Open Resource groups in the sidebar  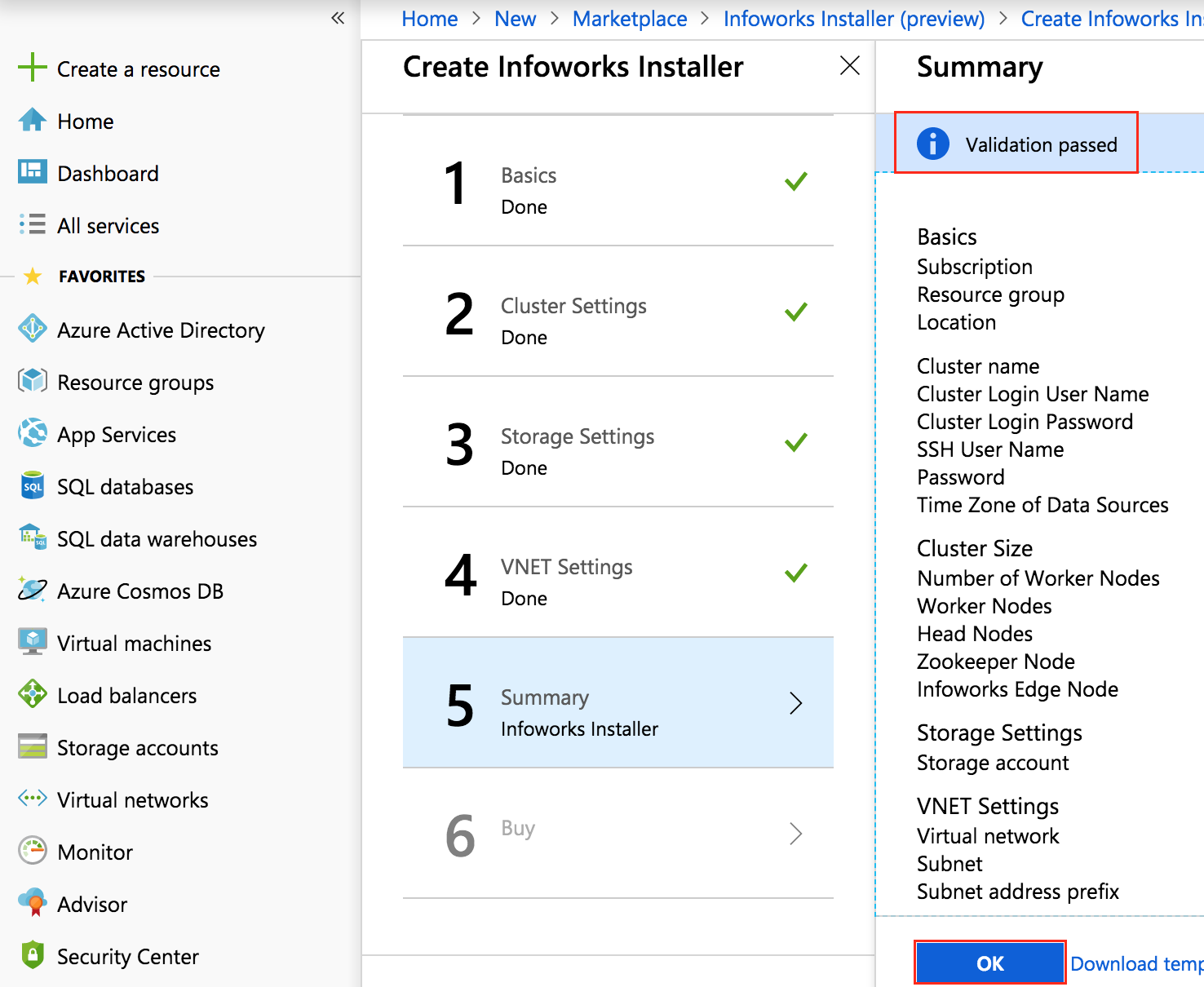(x=135, y=383)
